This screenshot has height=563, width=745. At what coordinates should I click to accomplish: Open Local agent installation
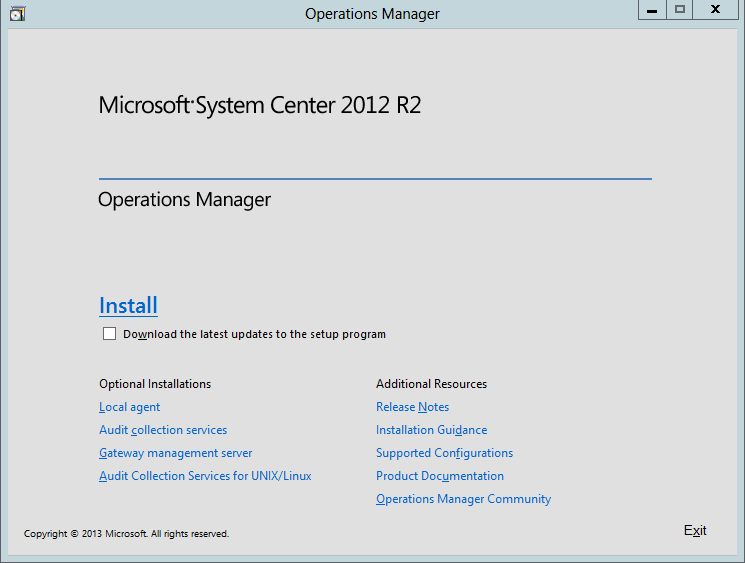coord(129,407)
